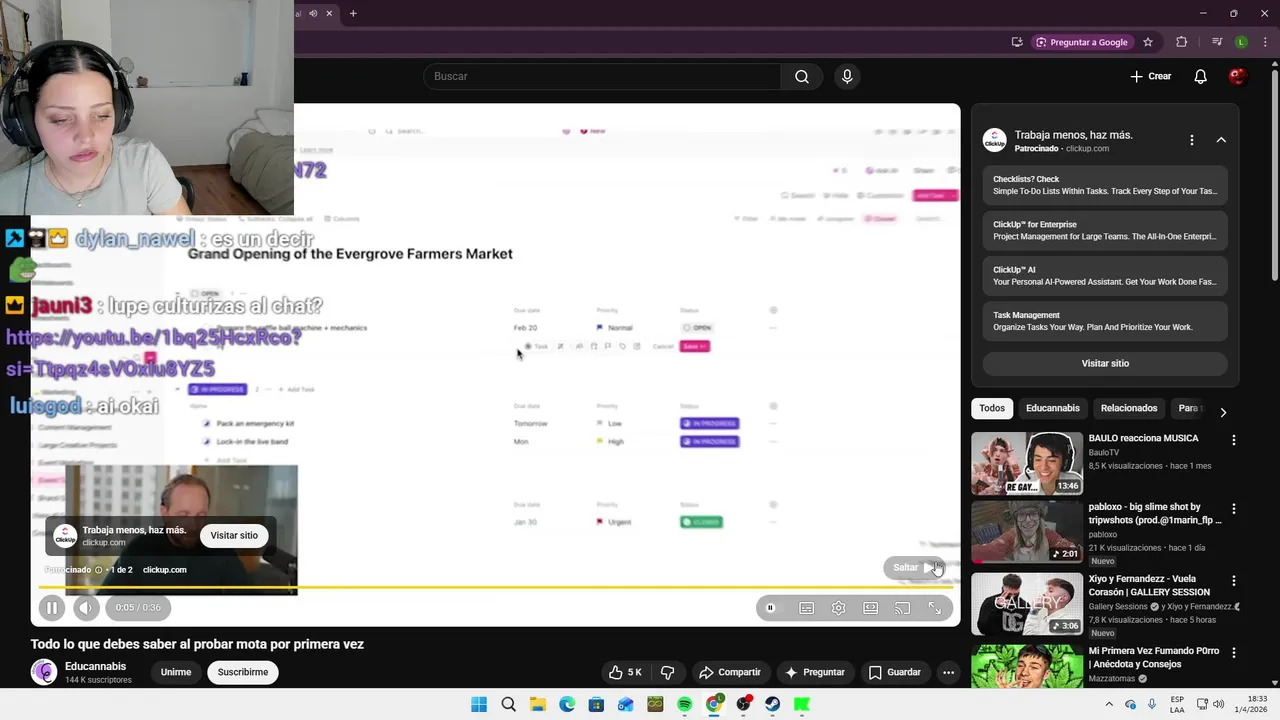Open the YouTube account avatar menu

[x=1237, y=76]
